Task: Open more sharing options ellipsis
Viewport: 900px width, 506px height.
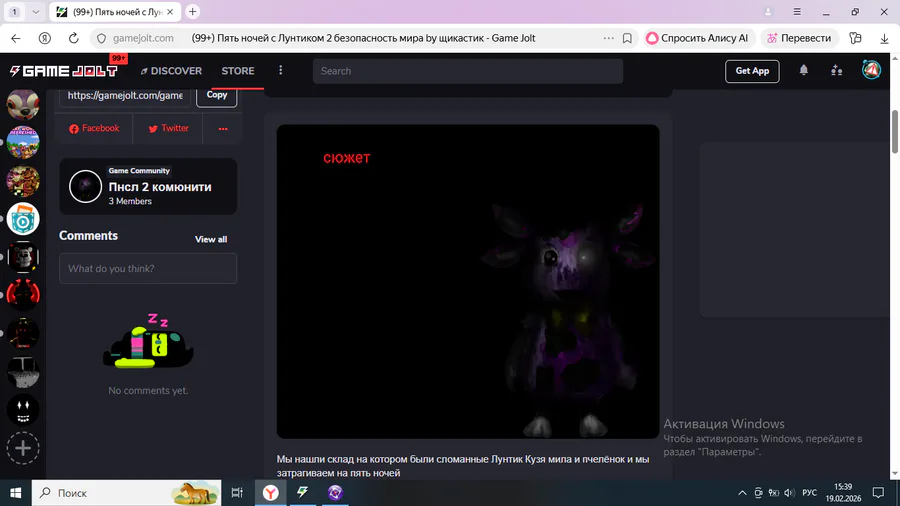Action: coord(223,129)
